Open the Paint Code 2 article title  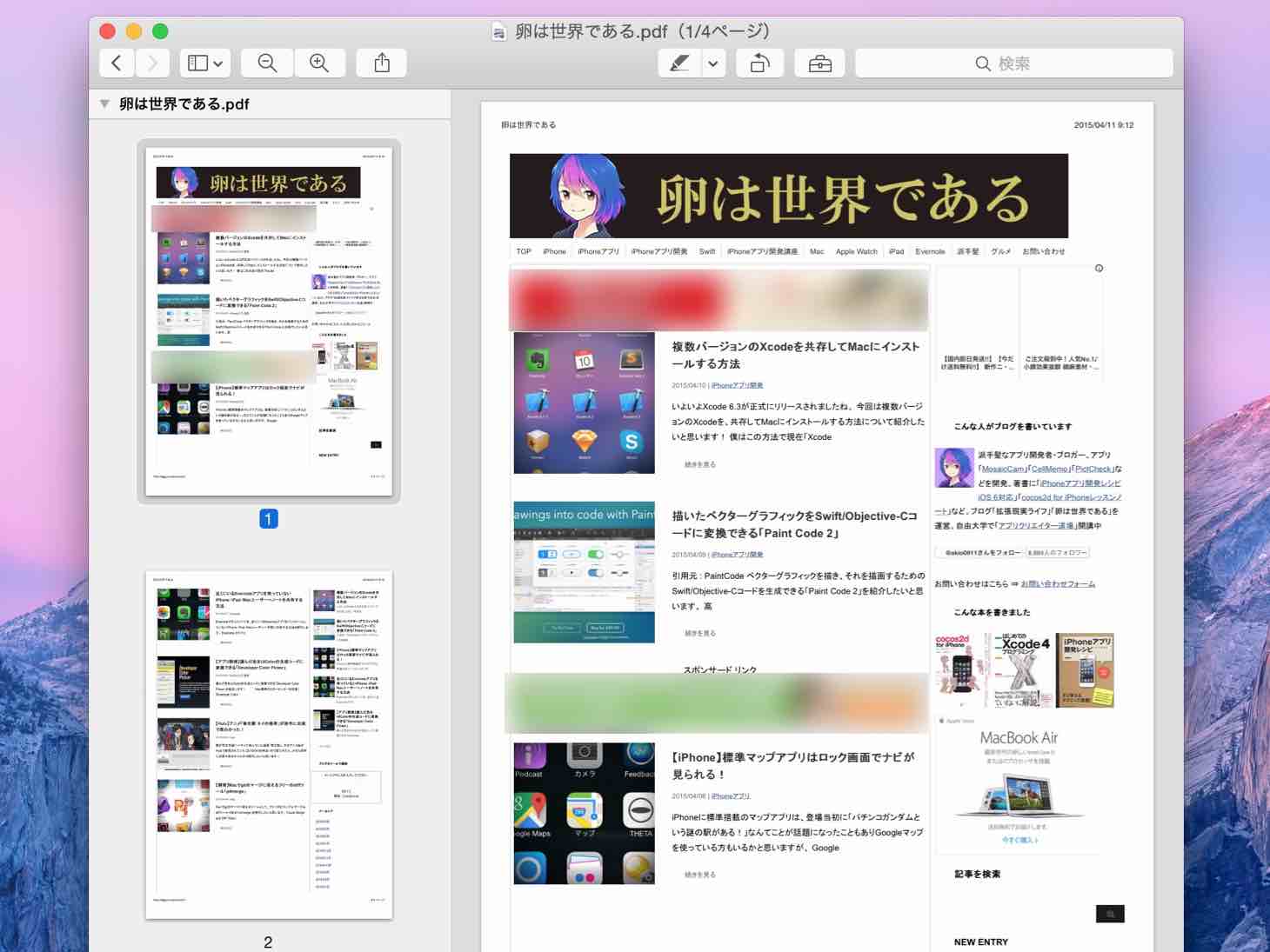(794, 524)
